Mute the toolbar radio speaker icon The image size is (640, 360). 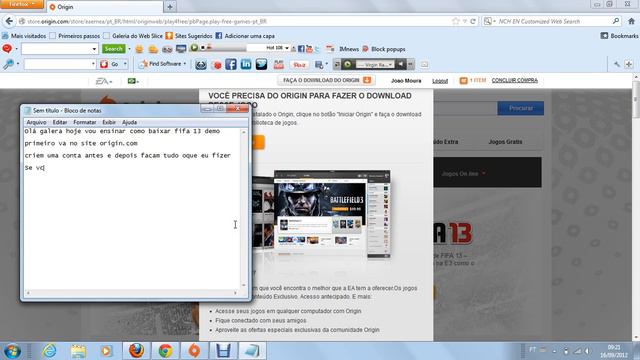(x=400, y=64)
